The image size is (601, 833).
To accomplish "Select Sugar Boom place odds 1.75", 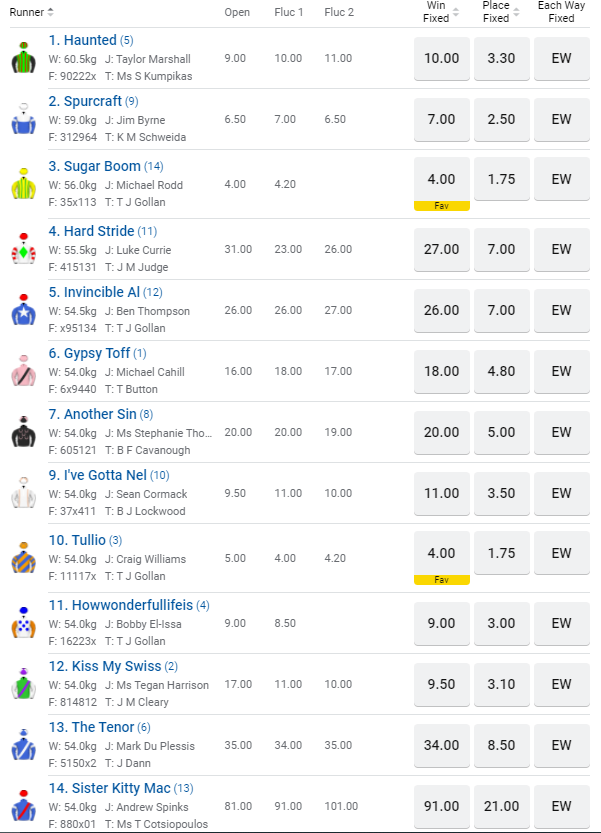I will click(500, 179).
